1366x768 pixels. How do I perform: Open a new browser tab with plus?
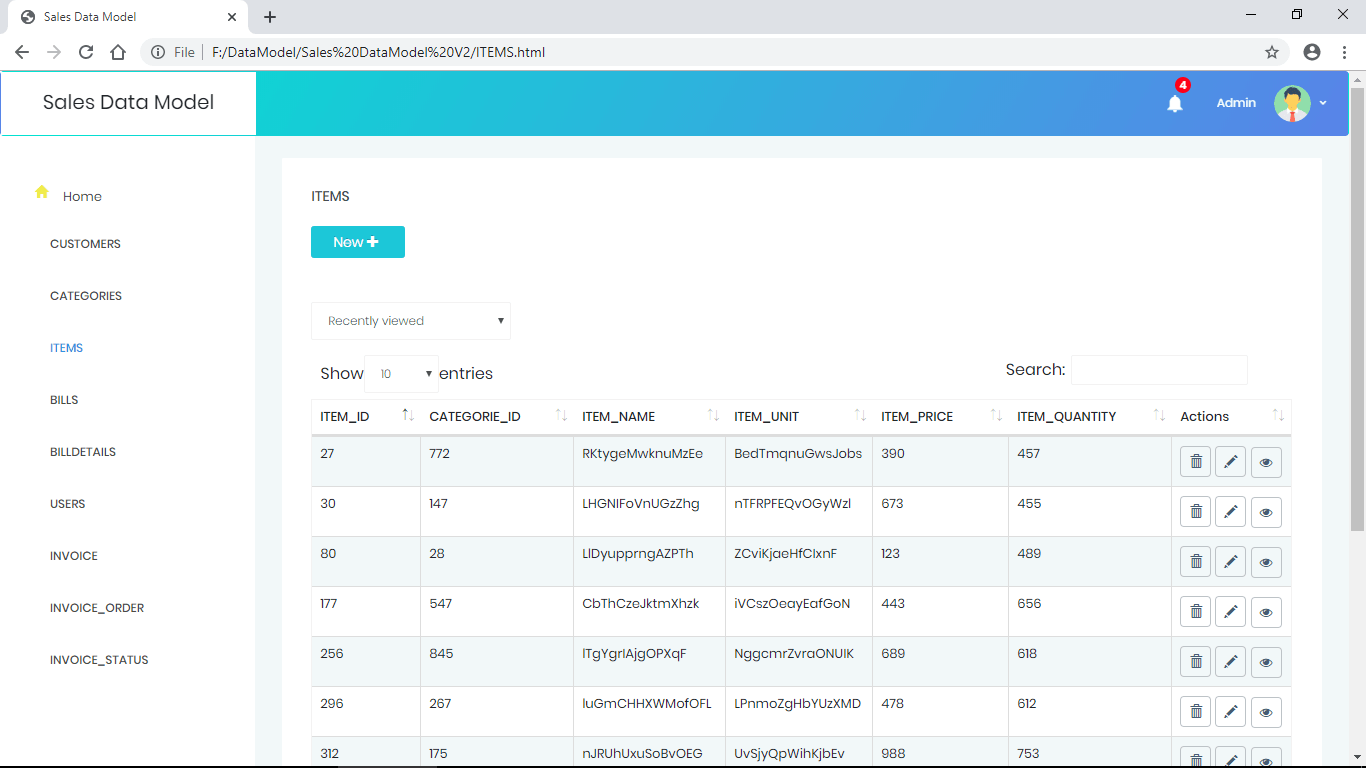click(x=270, y=17)
